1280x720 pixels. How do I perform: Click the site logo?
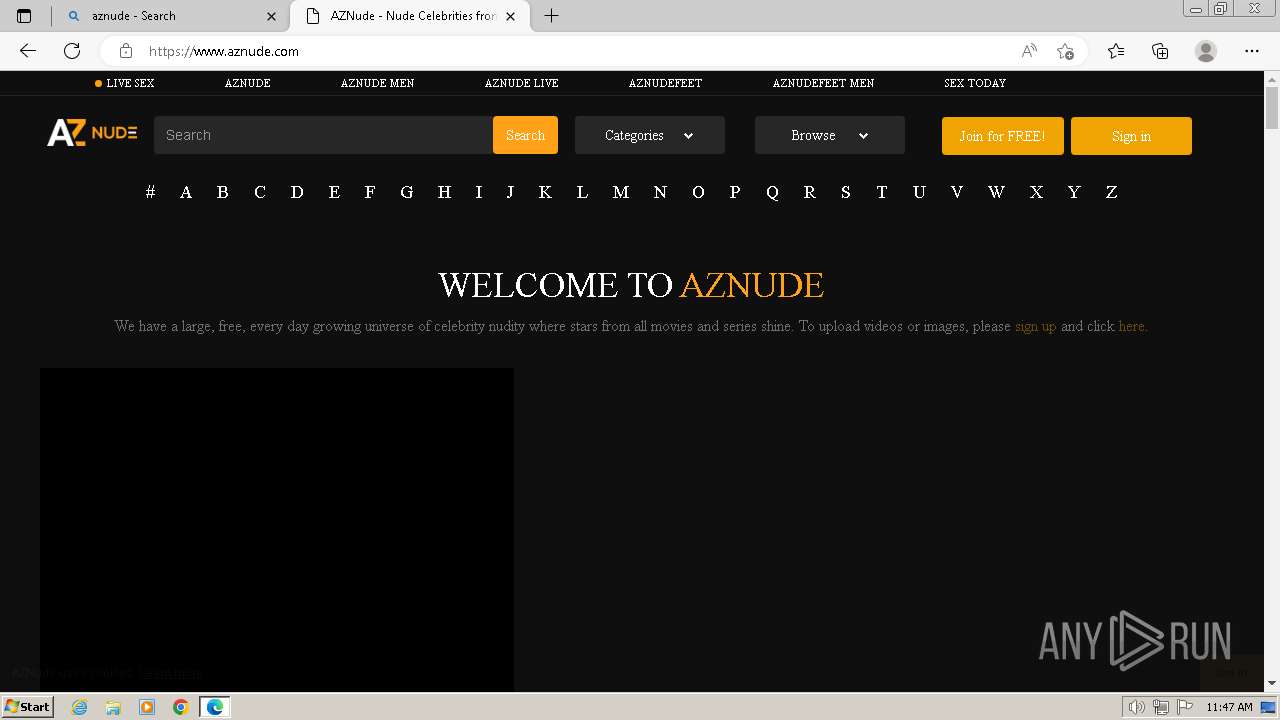pyautogui.click(x=92, y=132)
